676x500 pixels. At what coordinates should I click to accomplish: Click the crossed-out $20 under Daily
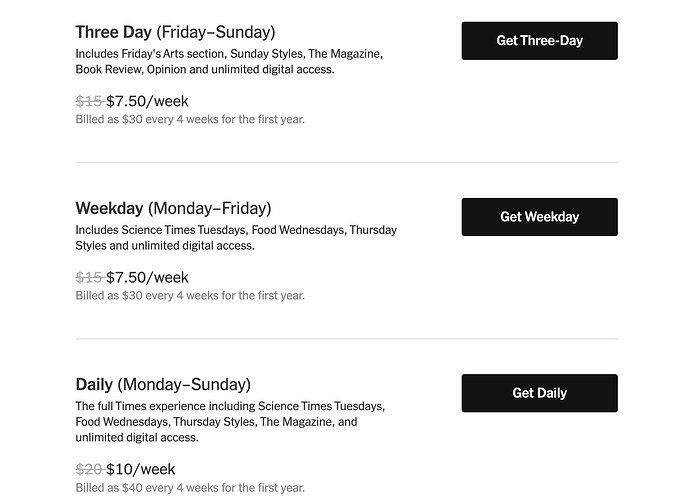[x=89, y=469]
